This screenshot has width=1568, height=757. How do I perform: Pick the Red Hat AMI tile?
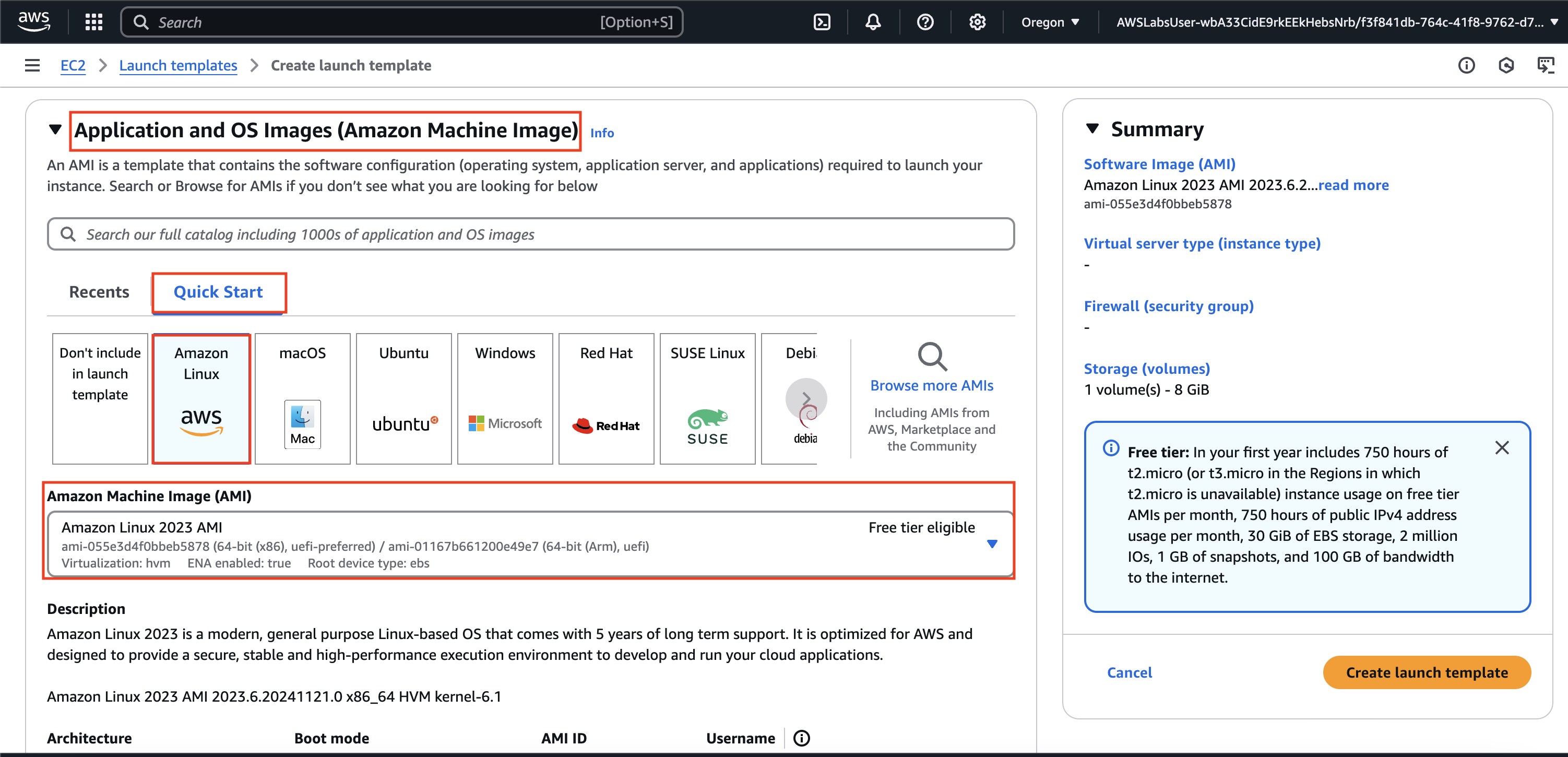coord(606,398)
